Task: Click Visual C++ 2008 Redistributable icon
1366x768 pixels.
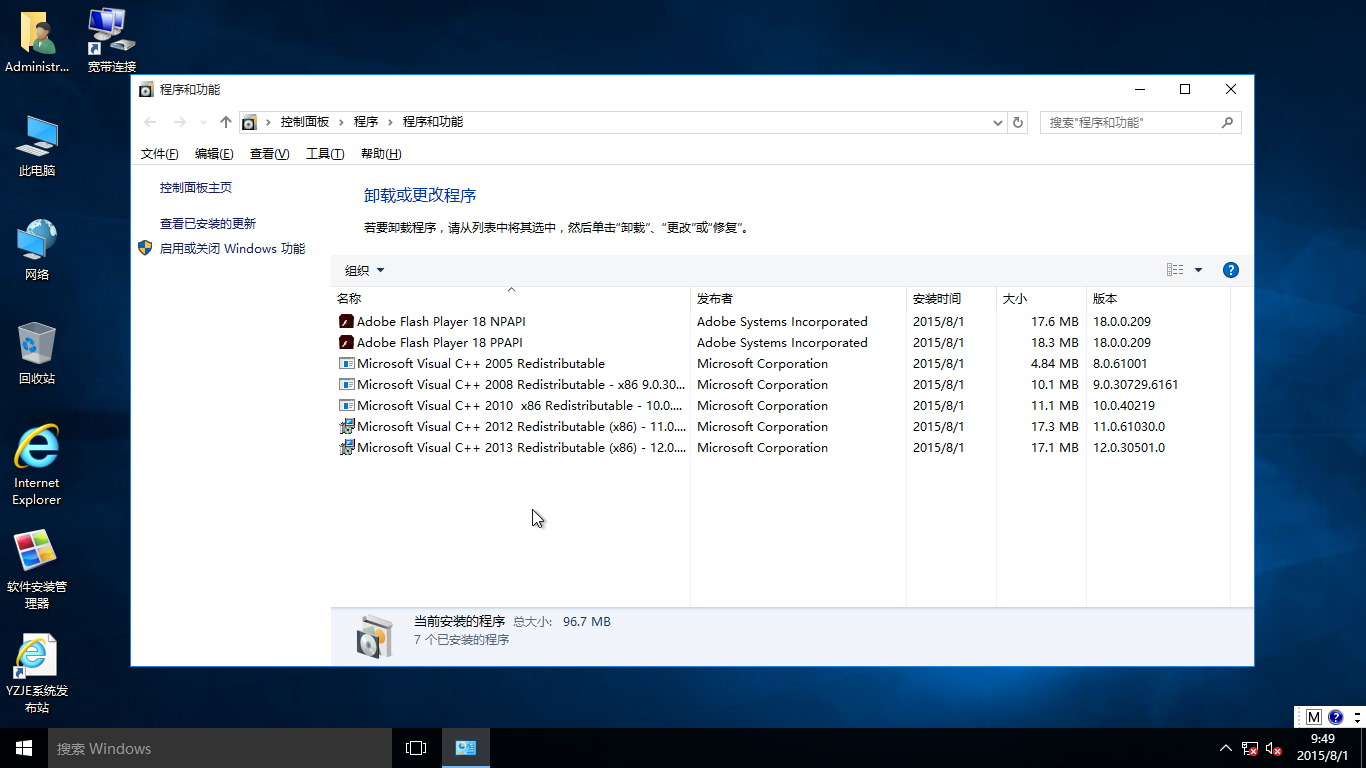Action: tap(347, 385)
